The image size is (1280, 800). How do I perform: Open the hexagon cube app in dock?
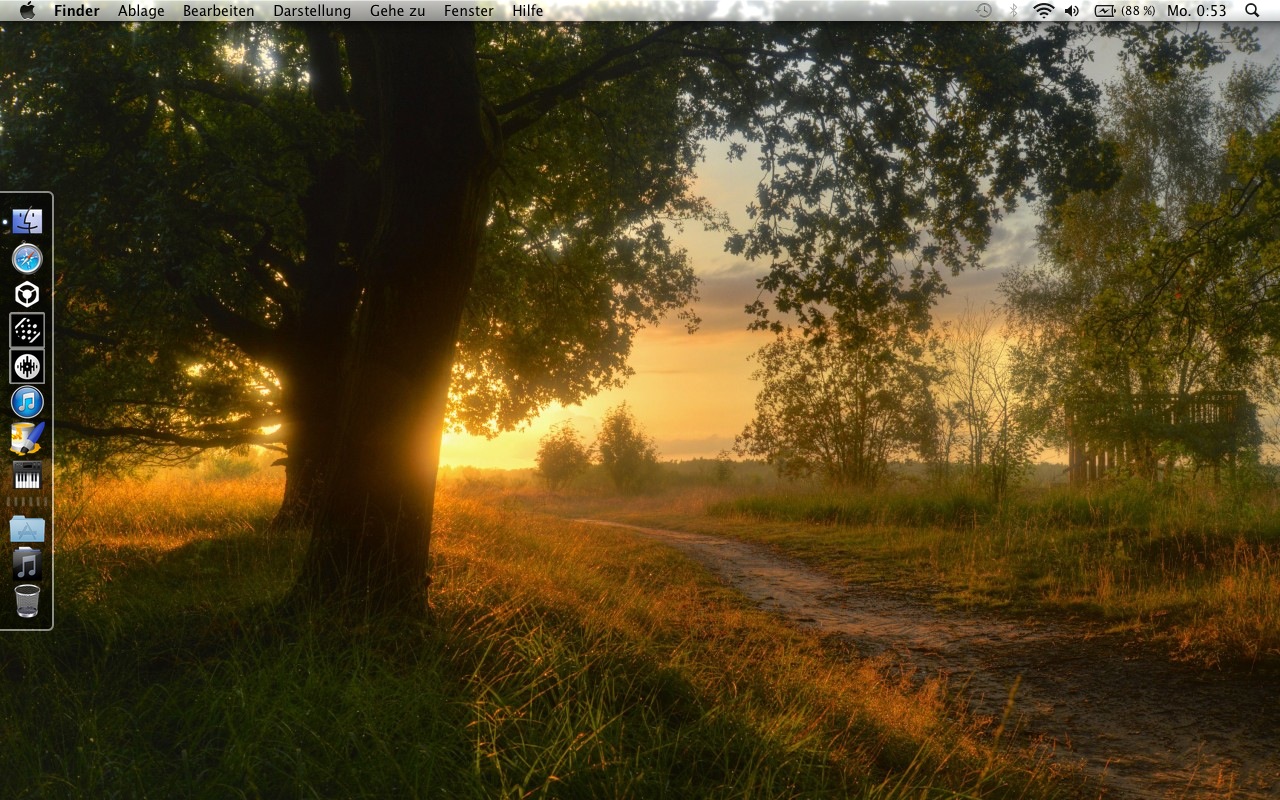point(27,294)
